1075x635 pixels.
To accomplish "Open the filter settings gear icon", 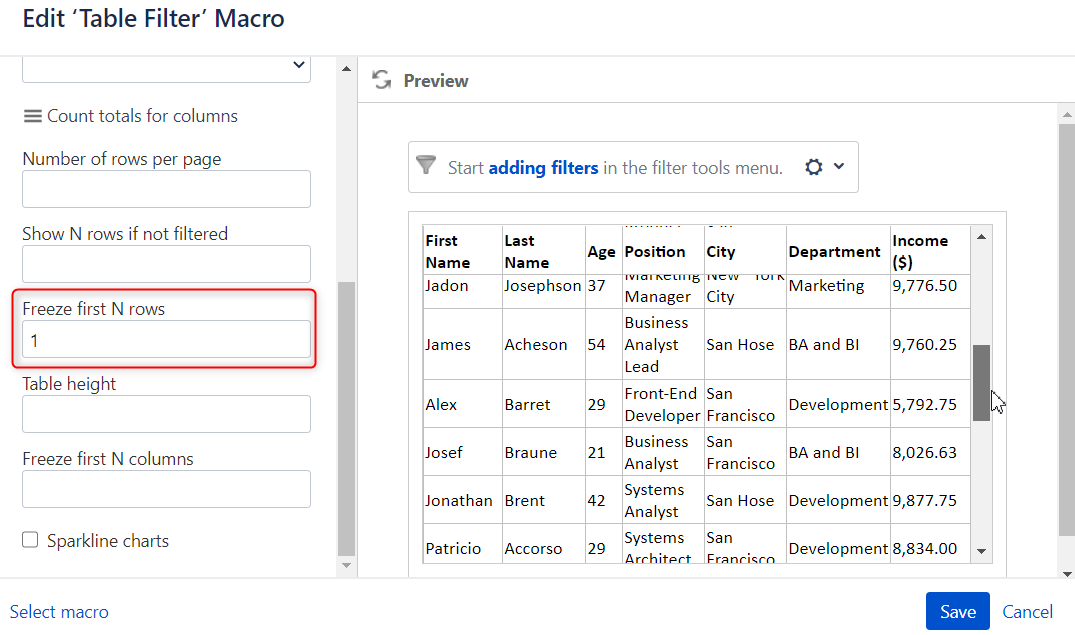I will coord(814,167).
